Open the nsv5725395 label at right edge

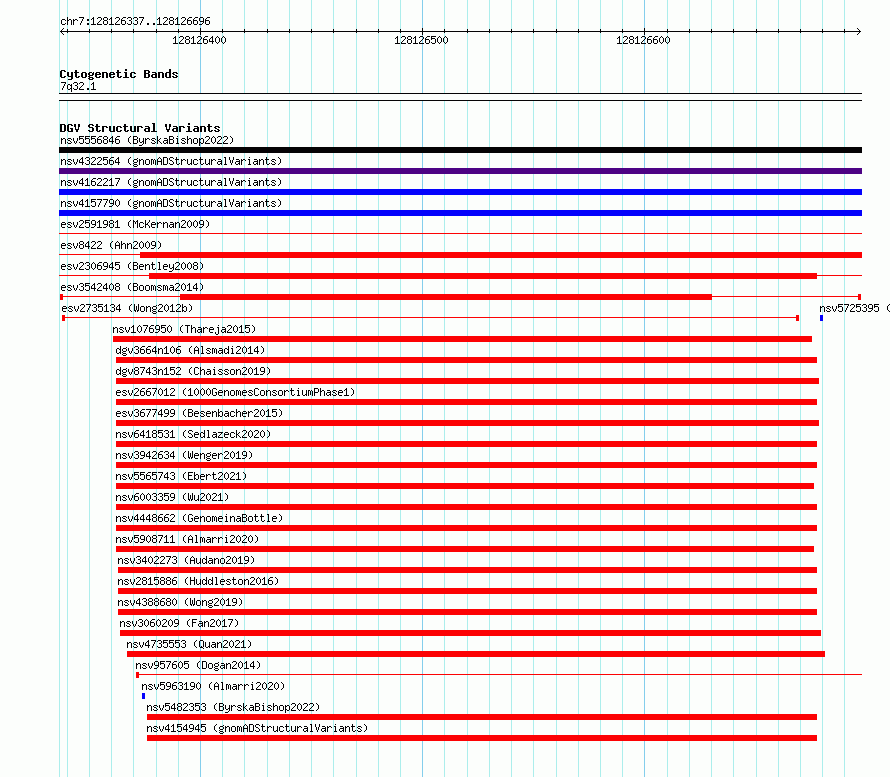[854, 308]
